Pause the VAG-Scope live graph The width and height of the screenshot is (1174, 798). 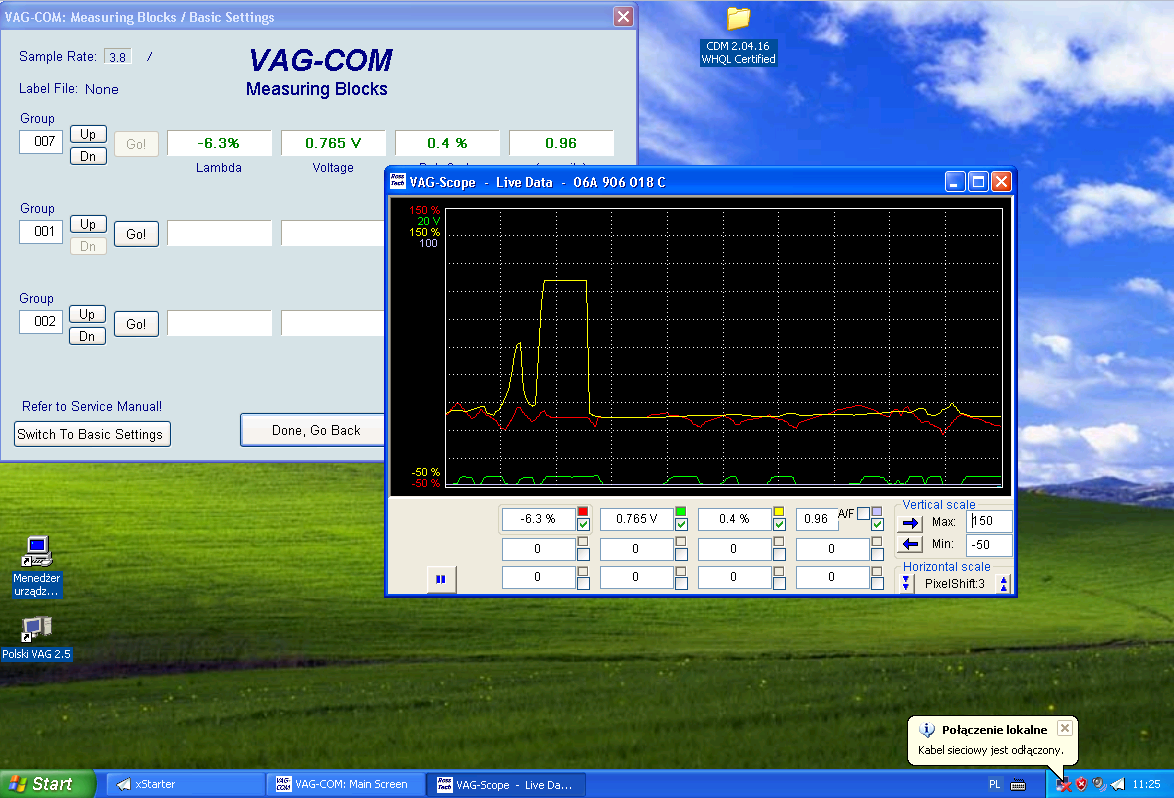(440, 579)
